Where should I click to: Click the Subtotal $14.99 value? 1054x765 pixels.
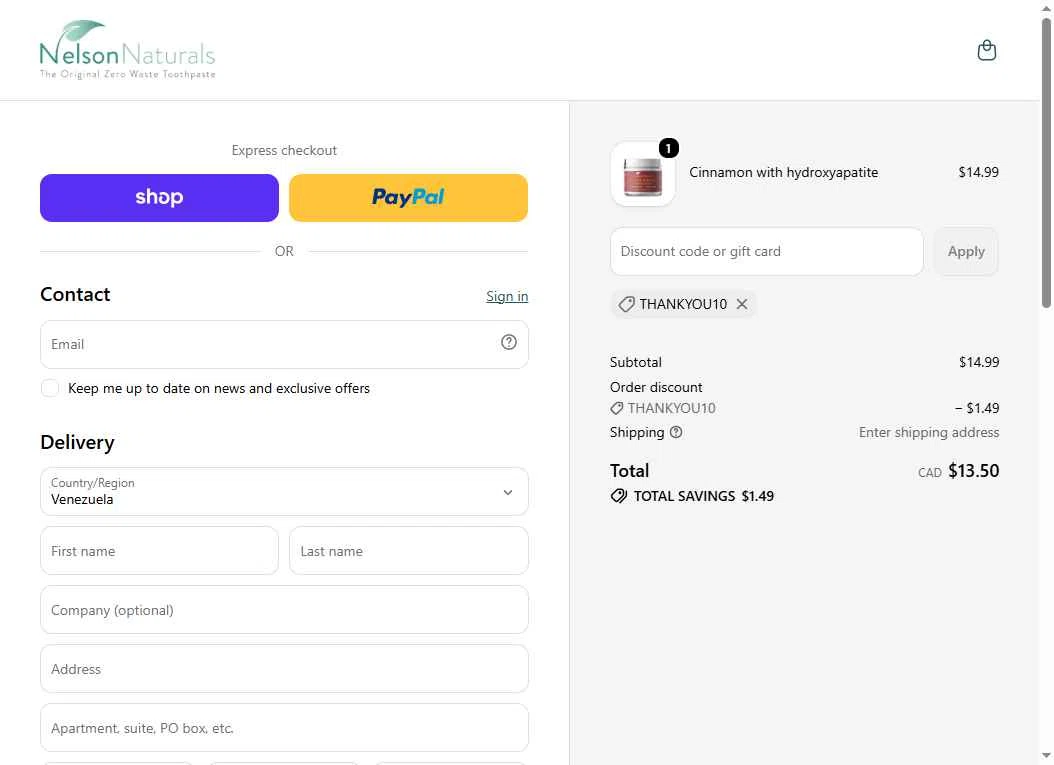(979, 362)
